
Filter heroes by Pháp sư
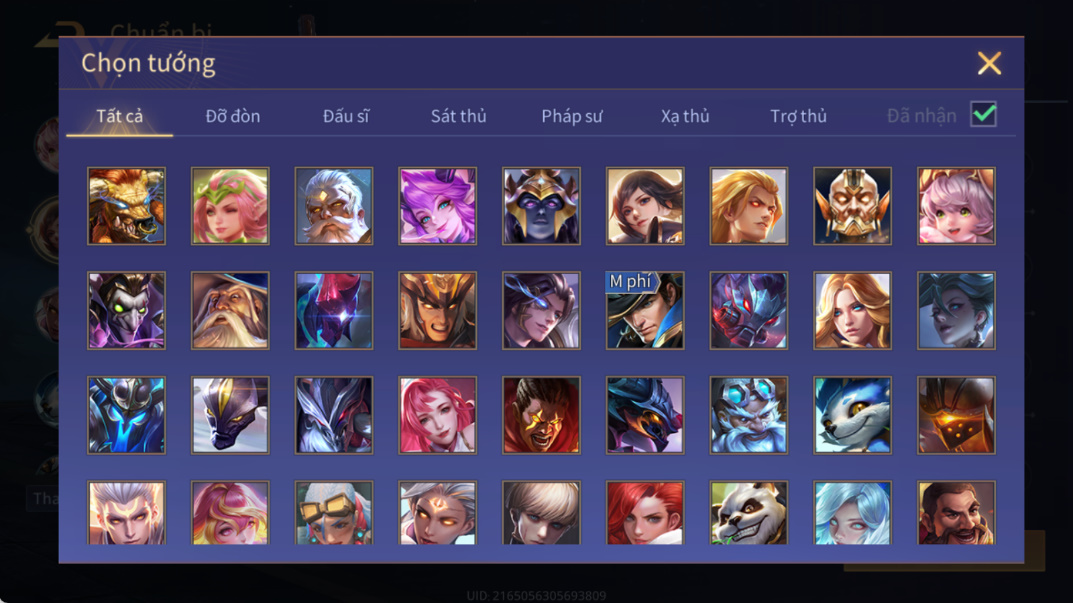click(x=572, y=116)
